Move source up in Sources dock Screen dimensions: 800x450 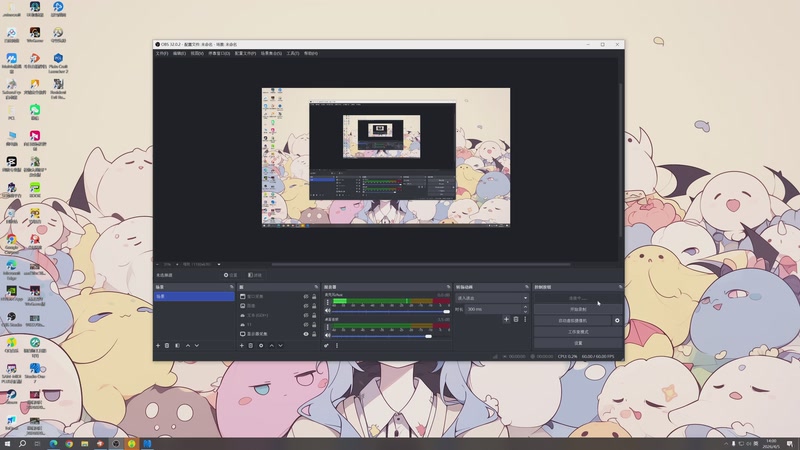point(271,345)
